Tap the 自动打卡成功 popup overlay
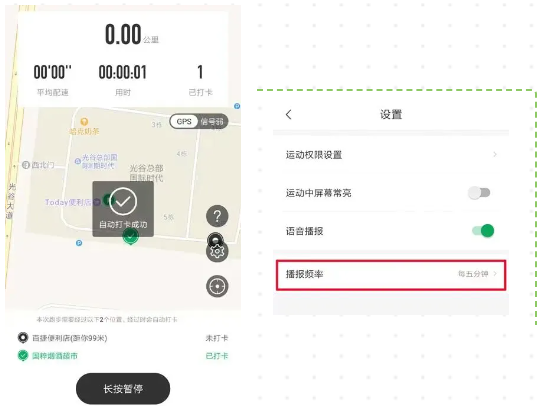Viewport: 543px width, 406px height. click(123, 209)
